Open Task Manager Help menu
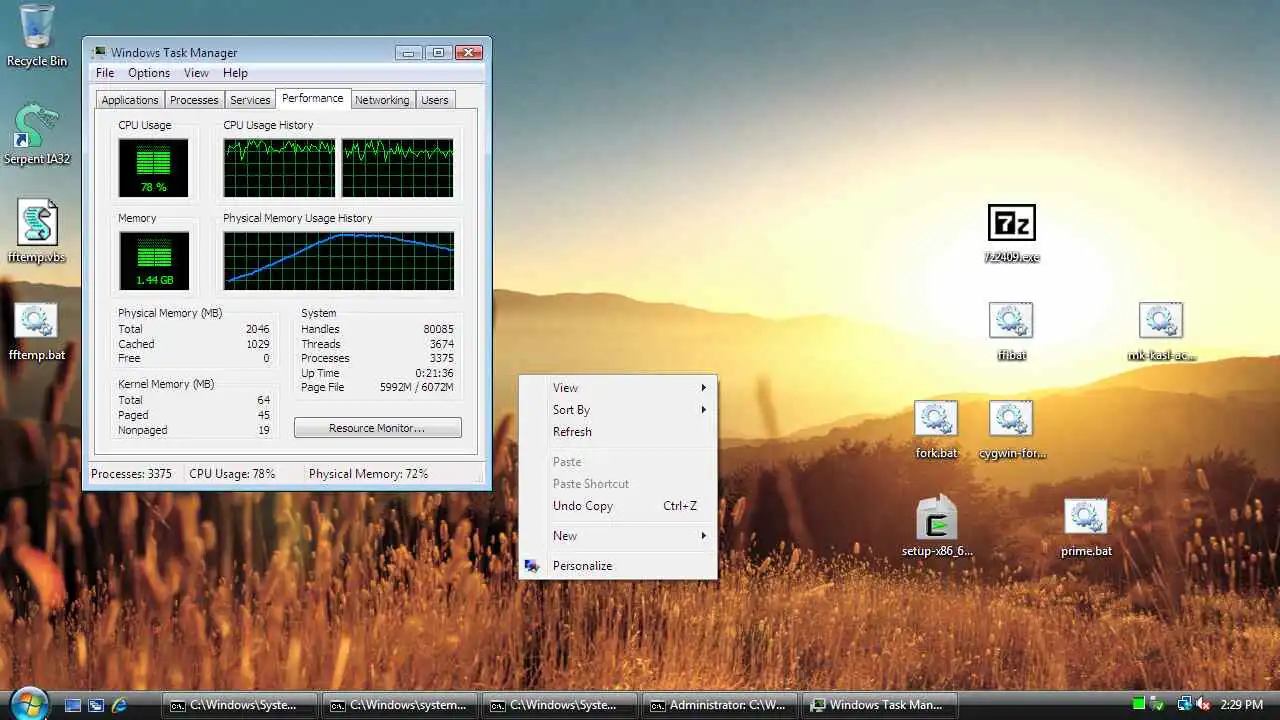The height and width of the screenshot is (720, 1280). pyautogui.click(x=235, y=73)
